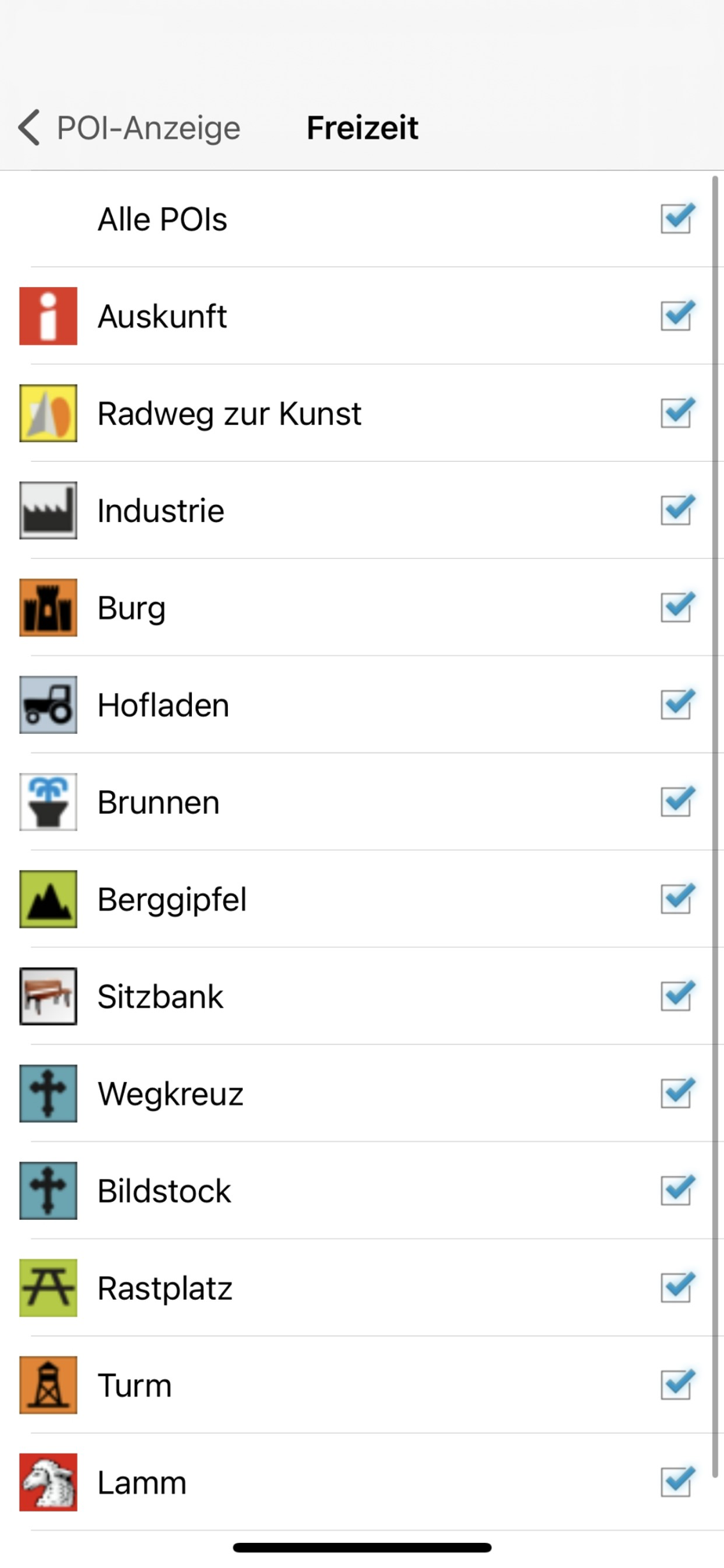Viewport: 724px width, 1568px height.
Task: Toggle the Wegkreuz checkbox
Action: [x=677, y=1094]
